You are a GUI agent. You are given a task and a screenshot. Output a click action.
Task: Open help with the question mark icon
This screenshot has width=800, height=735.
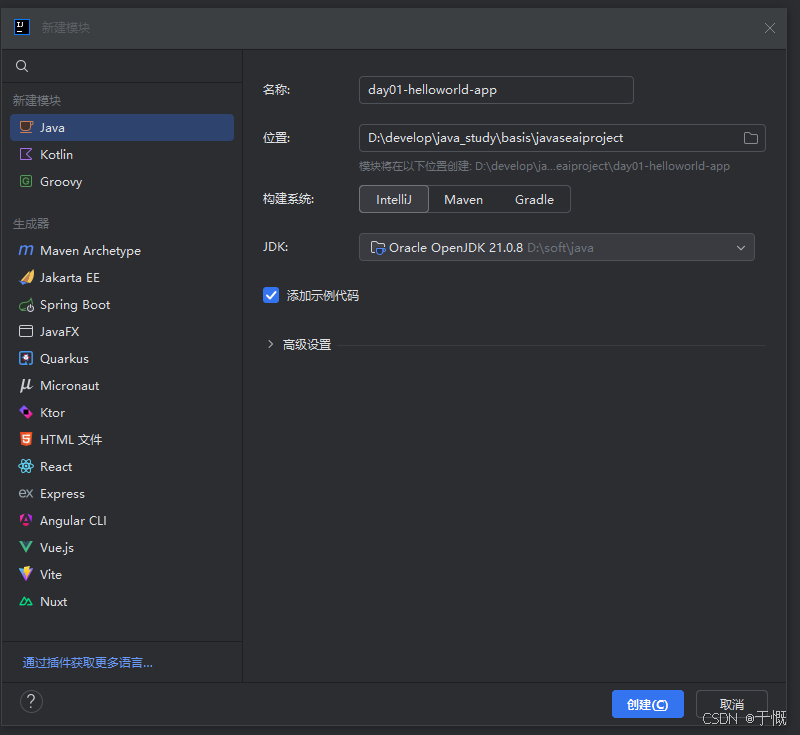pyautogui.click(x=31, y=701)
